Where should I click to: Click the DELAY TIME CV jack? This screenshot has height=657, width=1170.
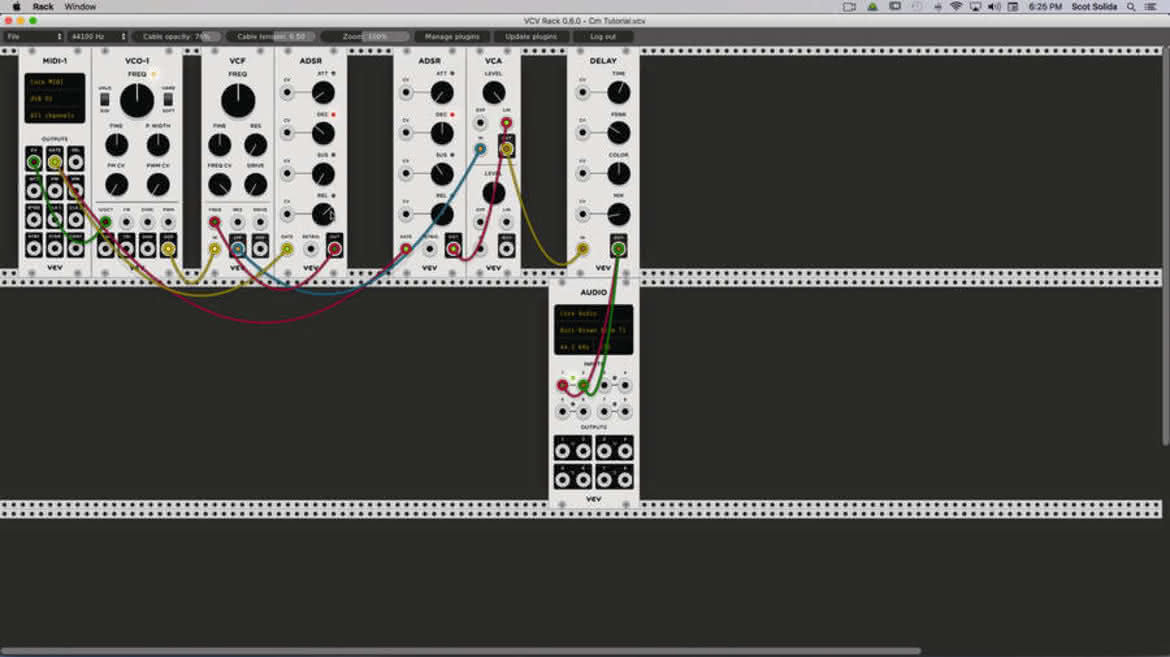pos(582,93)
